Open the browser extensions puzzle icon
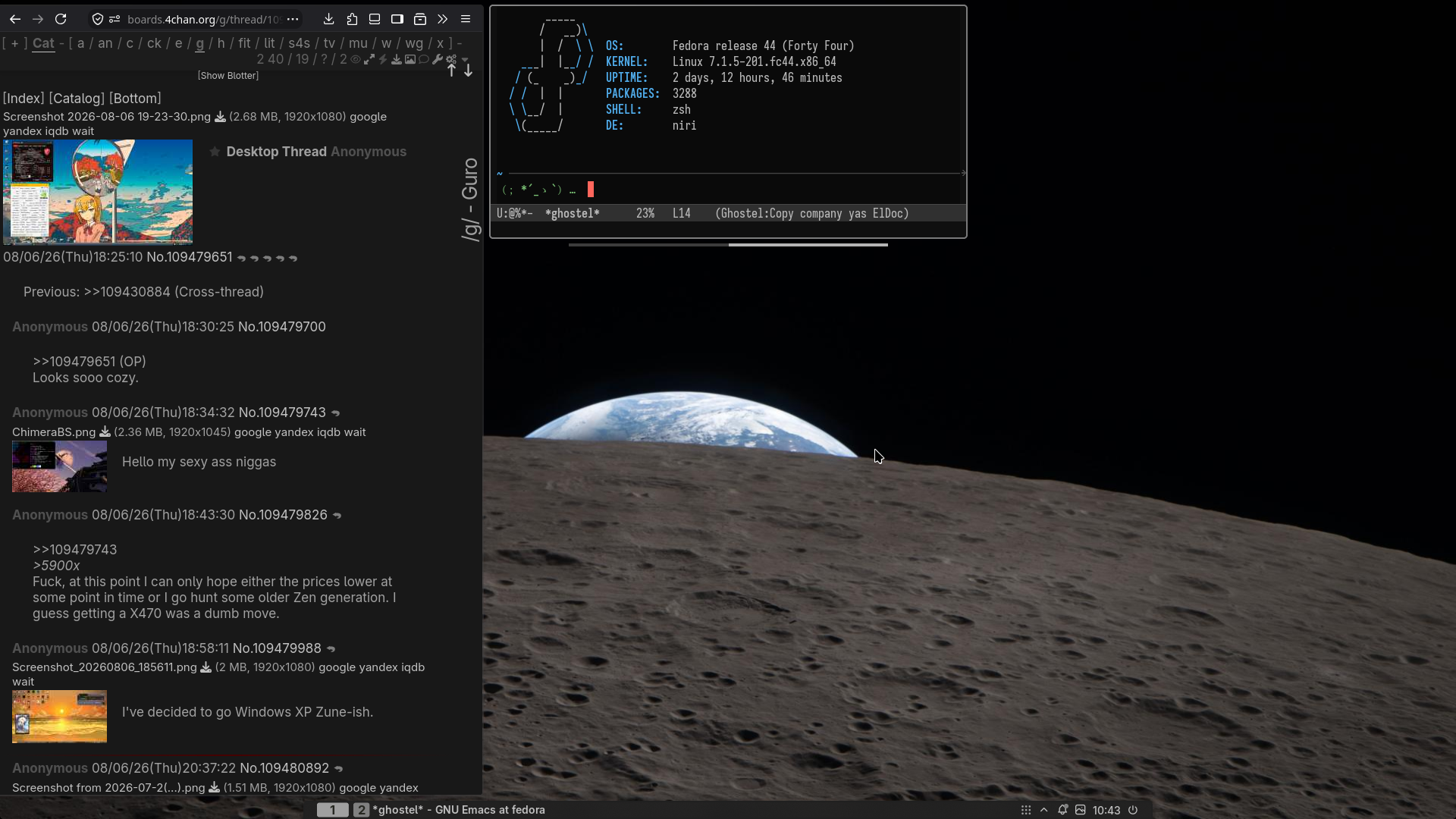The width and height of the screenshot is (1456, 819). 352,19
